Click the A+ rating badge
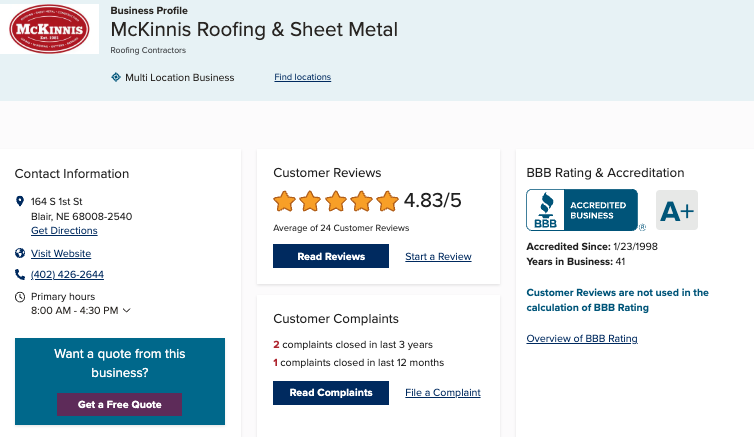The width and height of the screenshot is (754, 437). [677, 210]
